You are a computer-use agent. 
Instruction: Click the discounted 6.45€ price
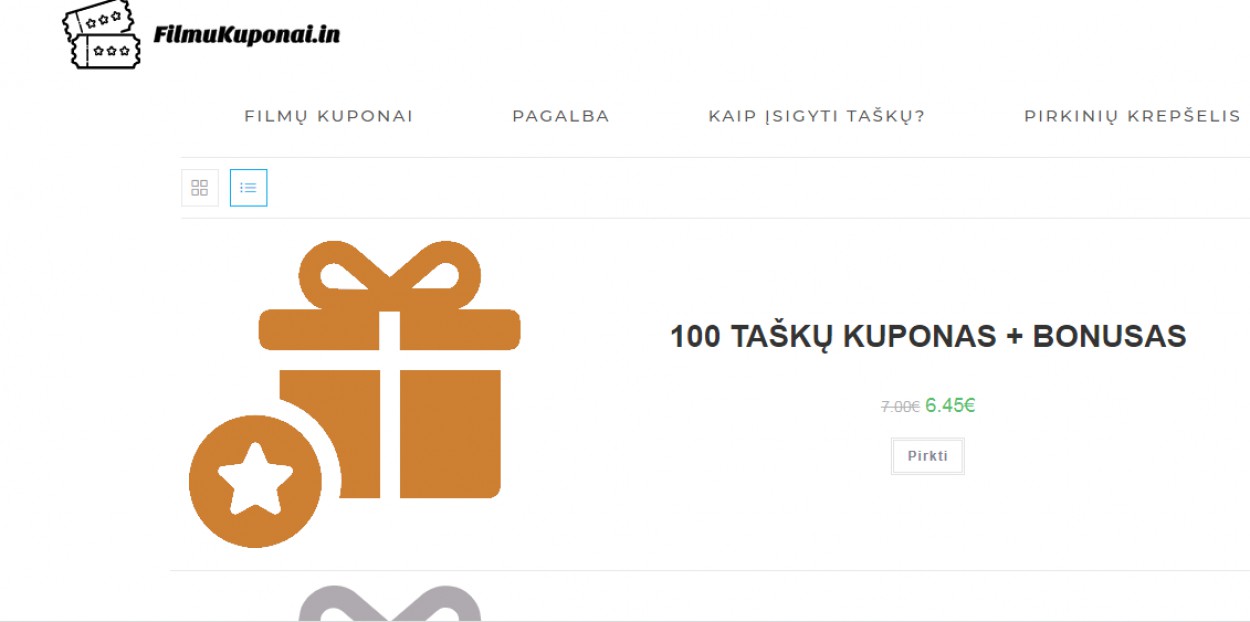[x=950, y=405]
